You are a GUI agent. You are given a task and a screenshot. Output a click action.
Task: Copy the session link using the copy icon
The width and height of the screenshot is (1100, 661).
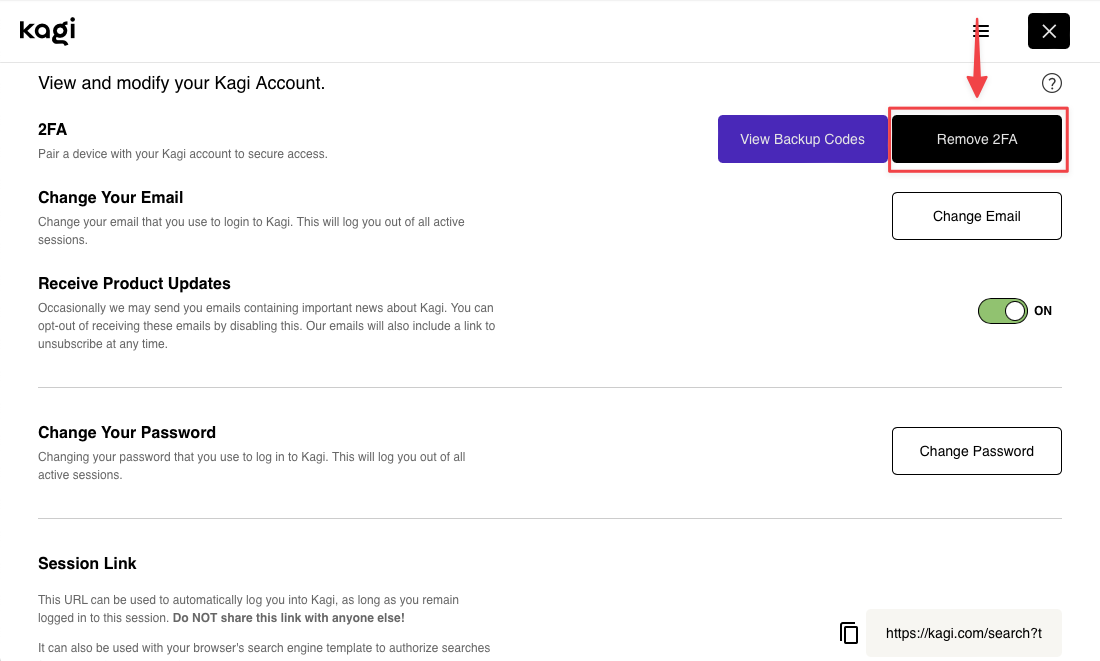[x=848, y=632]
